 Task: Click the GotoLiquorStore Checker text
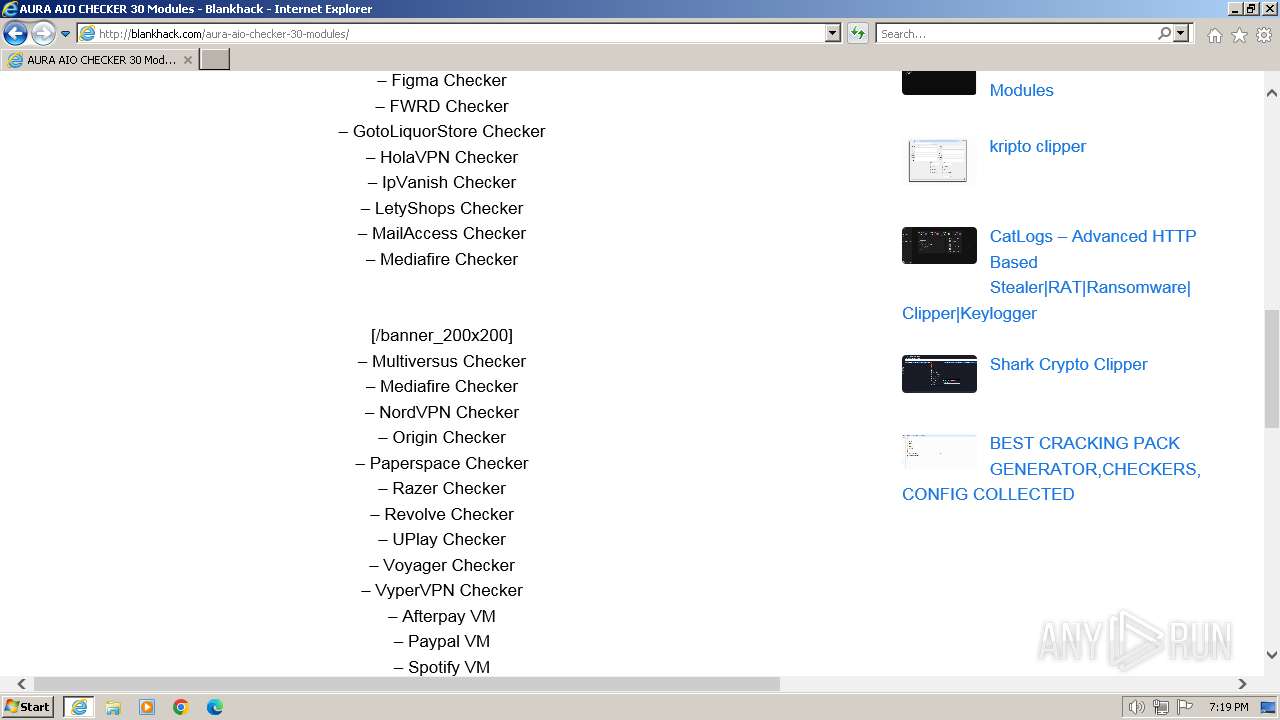[442, 131]
